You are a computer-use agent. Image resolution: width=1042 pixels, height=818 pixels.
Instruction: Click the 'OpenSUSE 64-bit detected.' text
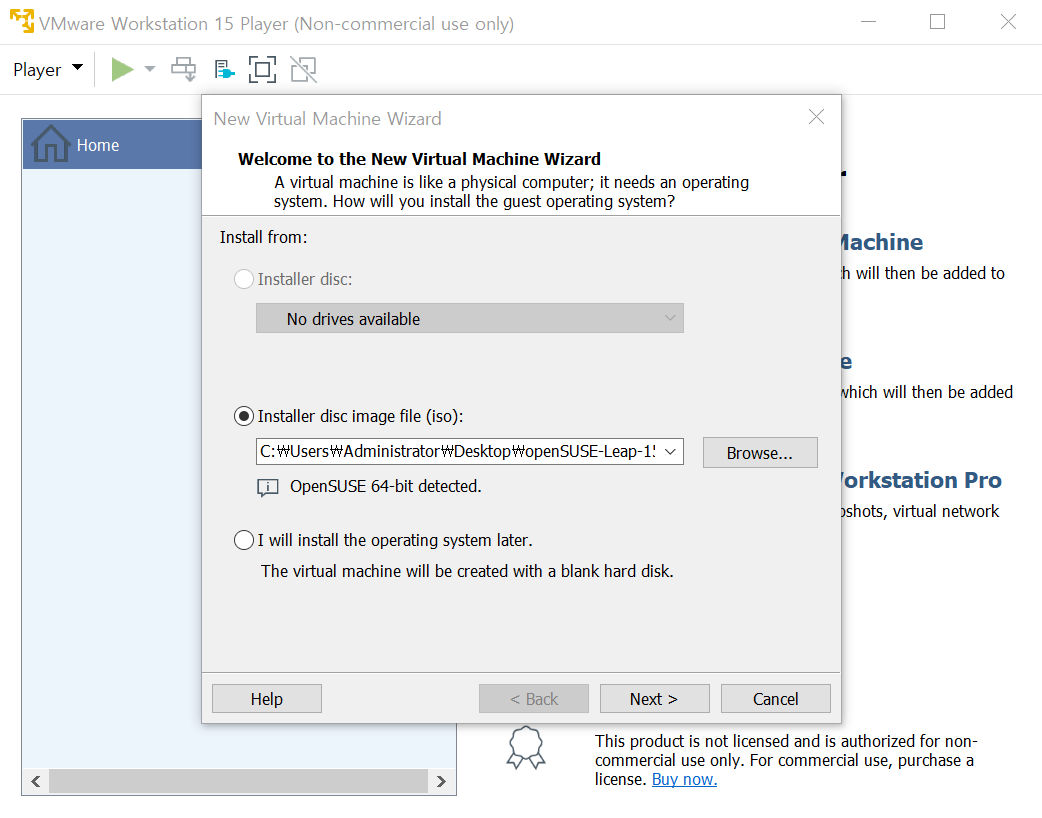pyautogui.click(x=385, y=486)
